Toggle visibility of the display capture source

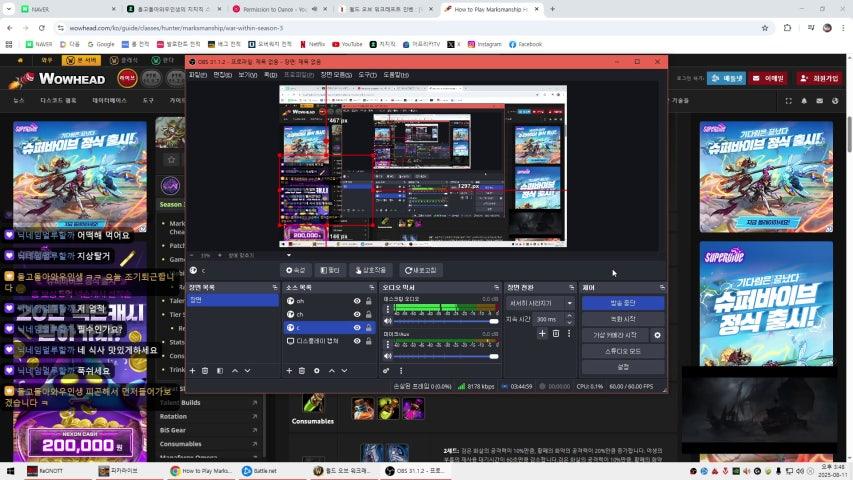click(x=357, y=341)
